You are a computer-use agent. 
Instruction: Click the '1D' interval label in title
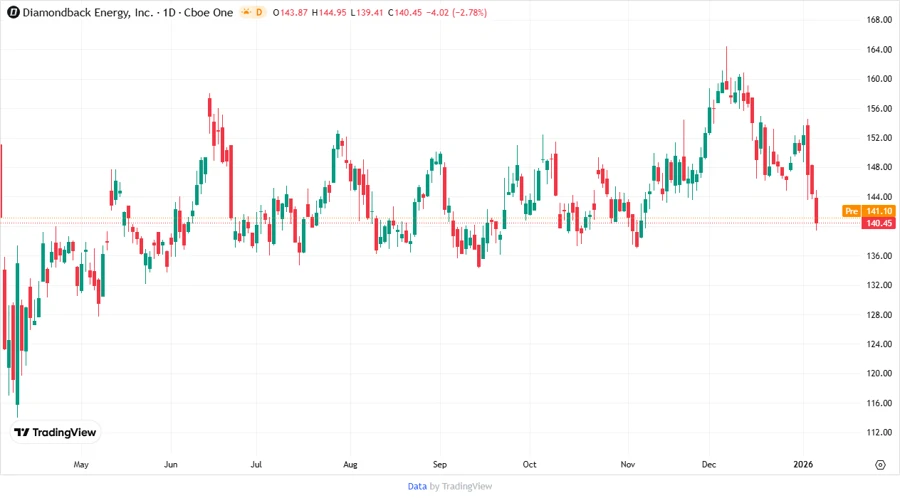point(169,13)
